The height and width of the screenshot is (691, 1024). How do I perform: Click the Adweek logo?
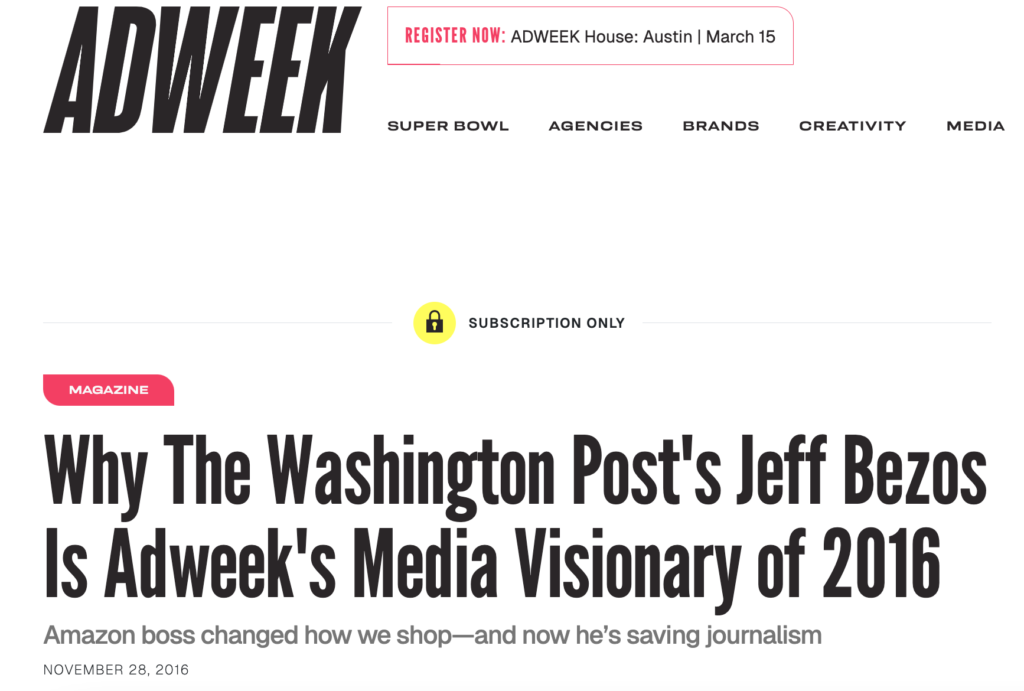[201, 71]
